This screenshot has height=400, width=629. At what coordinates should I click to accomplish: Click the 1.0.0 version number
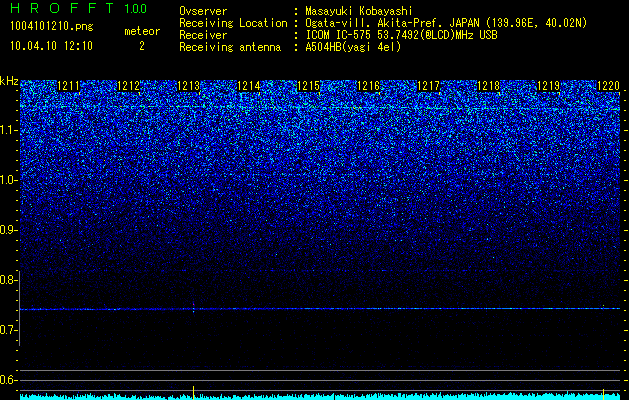(x=136, y=8)
